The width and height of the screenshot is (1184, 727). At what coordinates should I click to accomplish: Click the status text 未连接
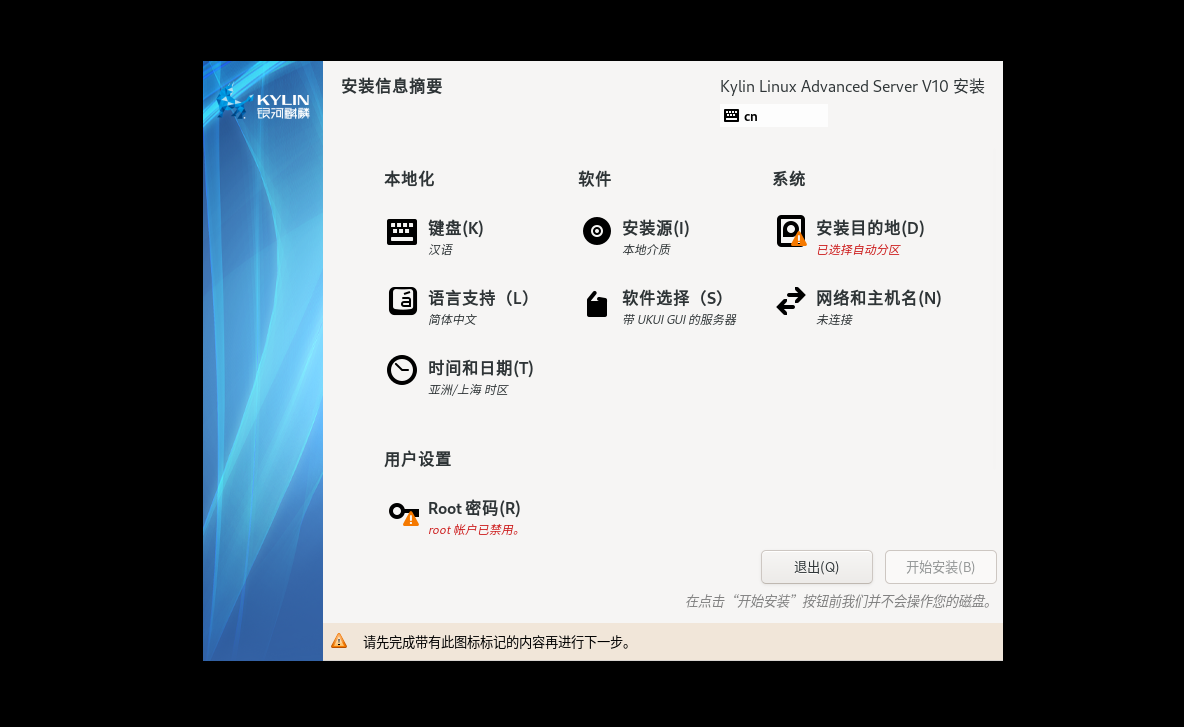pos(834,320)
